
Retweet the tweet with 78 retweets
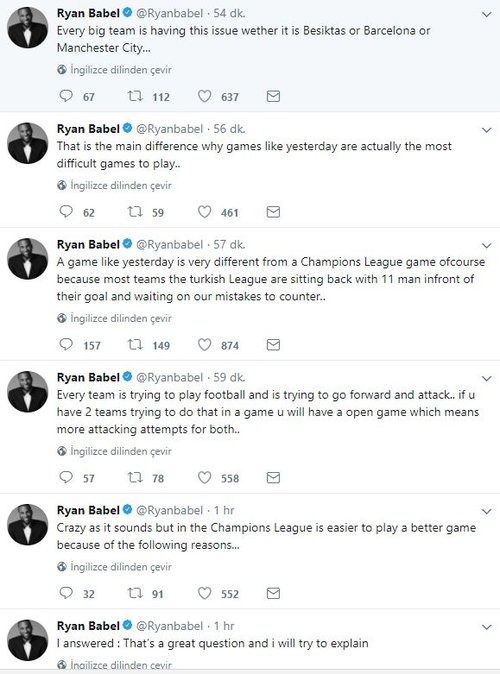[135, 478]
